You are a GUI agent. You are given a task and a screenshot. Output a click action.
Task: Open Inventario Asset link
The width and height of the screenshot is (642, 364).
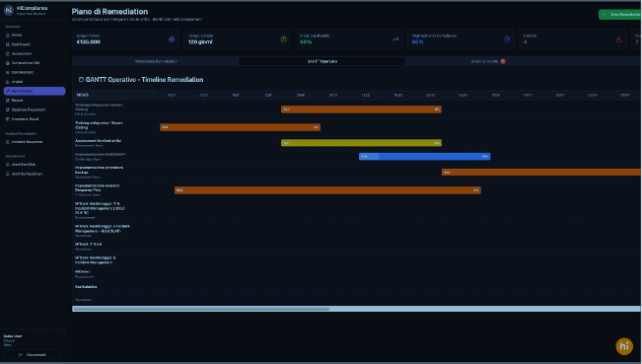(34, 119)
